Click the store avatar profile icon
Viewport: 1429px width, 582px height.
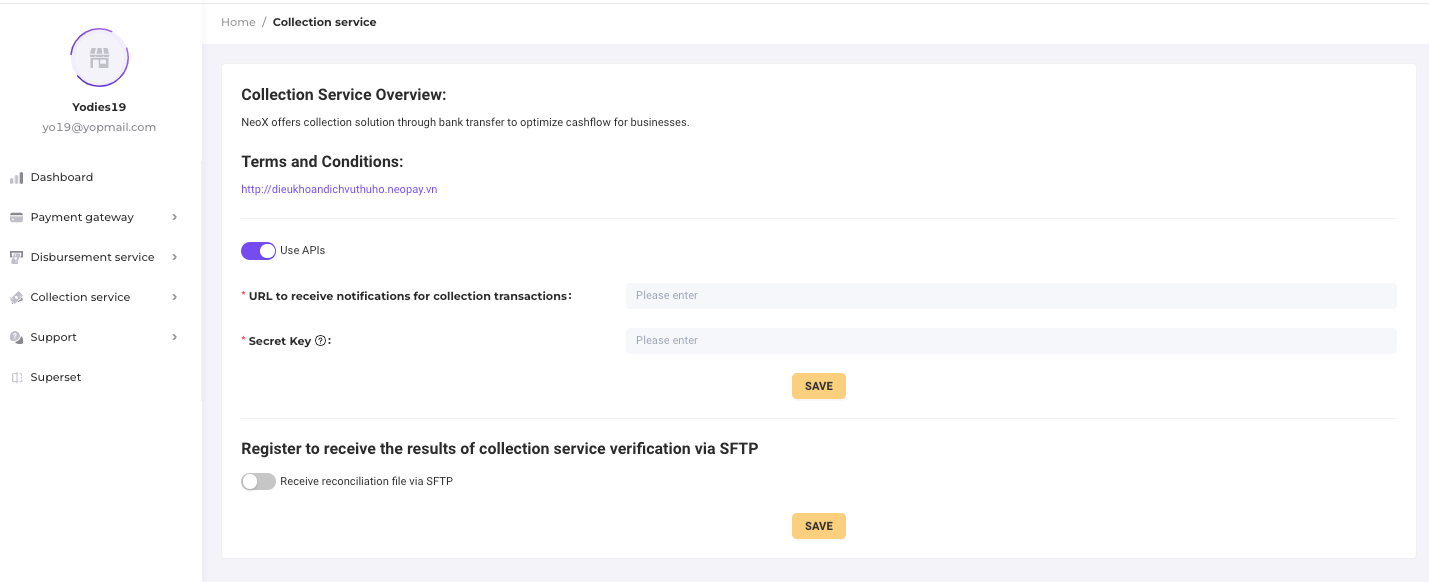click(99, 57)
